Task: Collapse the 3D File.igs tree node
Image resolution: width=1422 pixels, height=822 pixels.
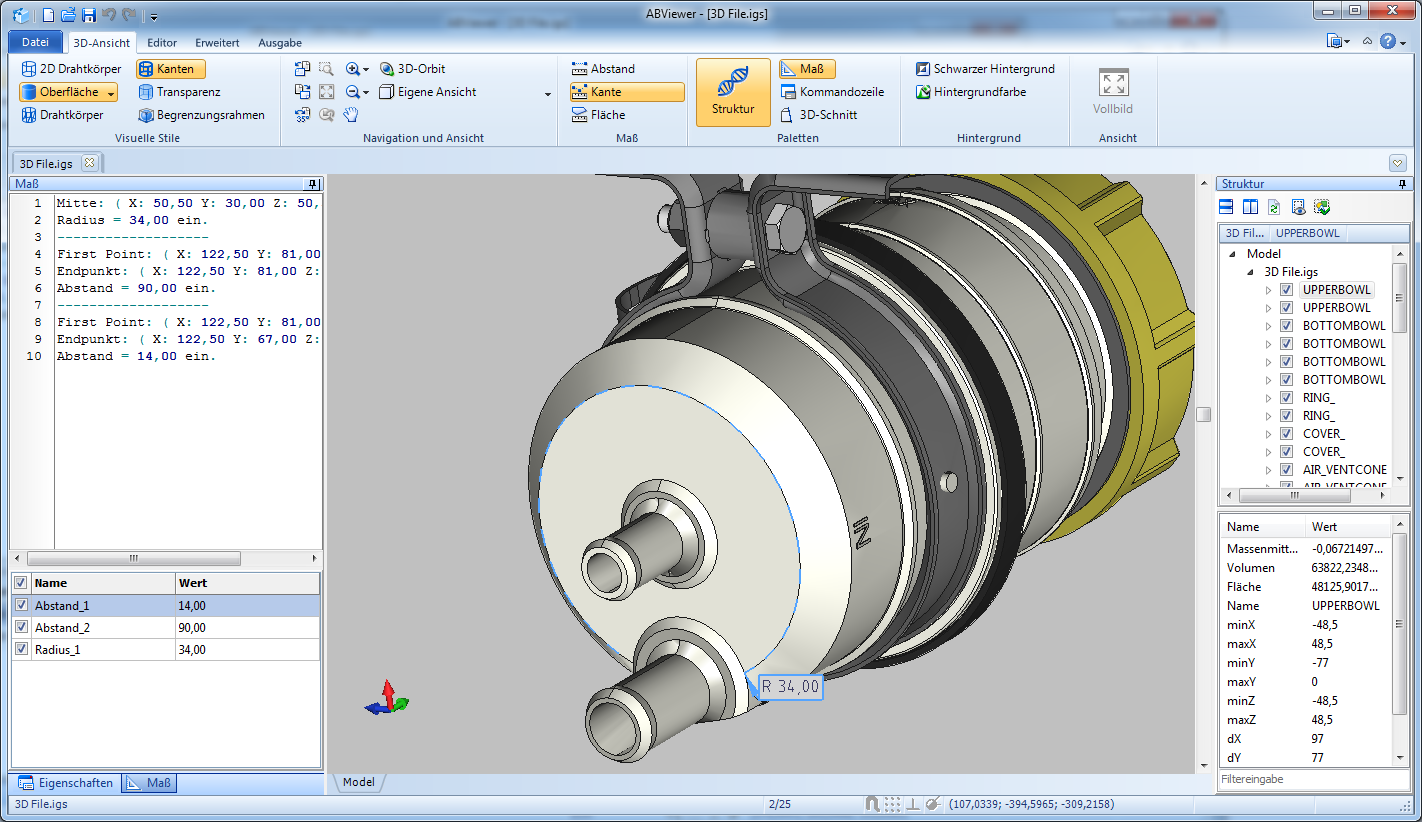Action: (x=1250, y=272)
